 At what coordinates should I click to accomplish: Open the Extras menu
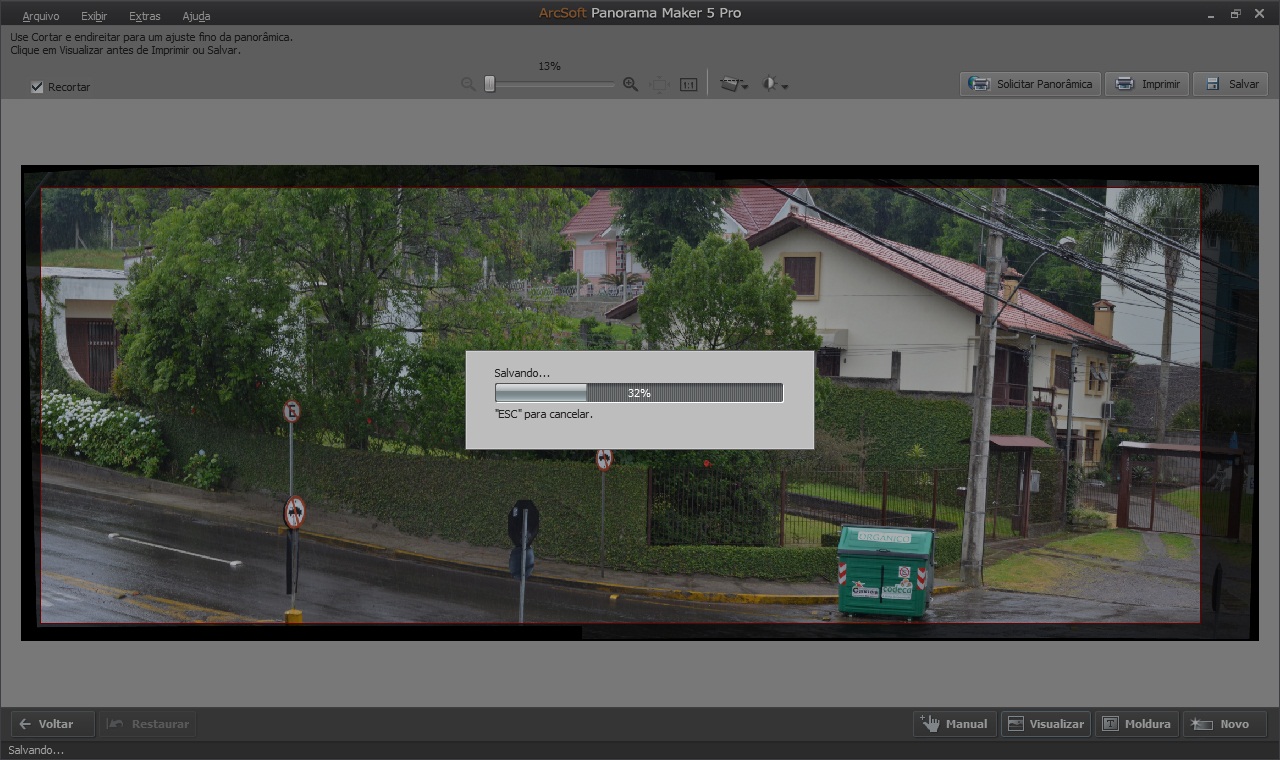click(x=145, y=16)
